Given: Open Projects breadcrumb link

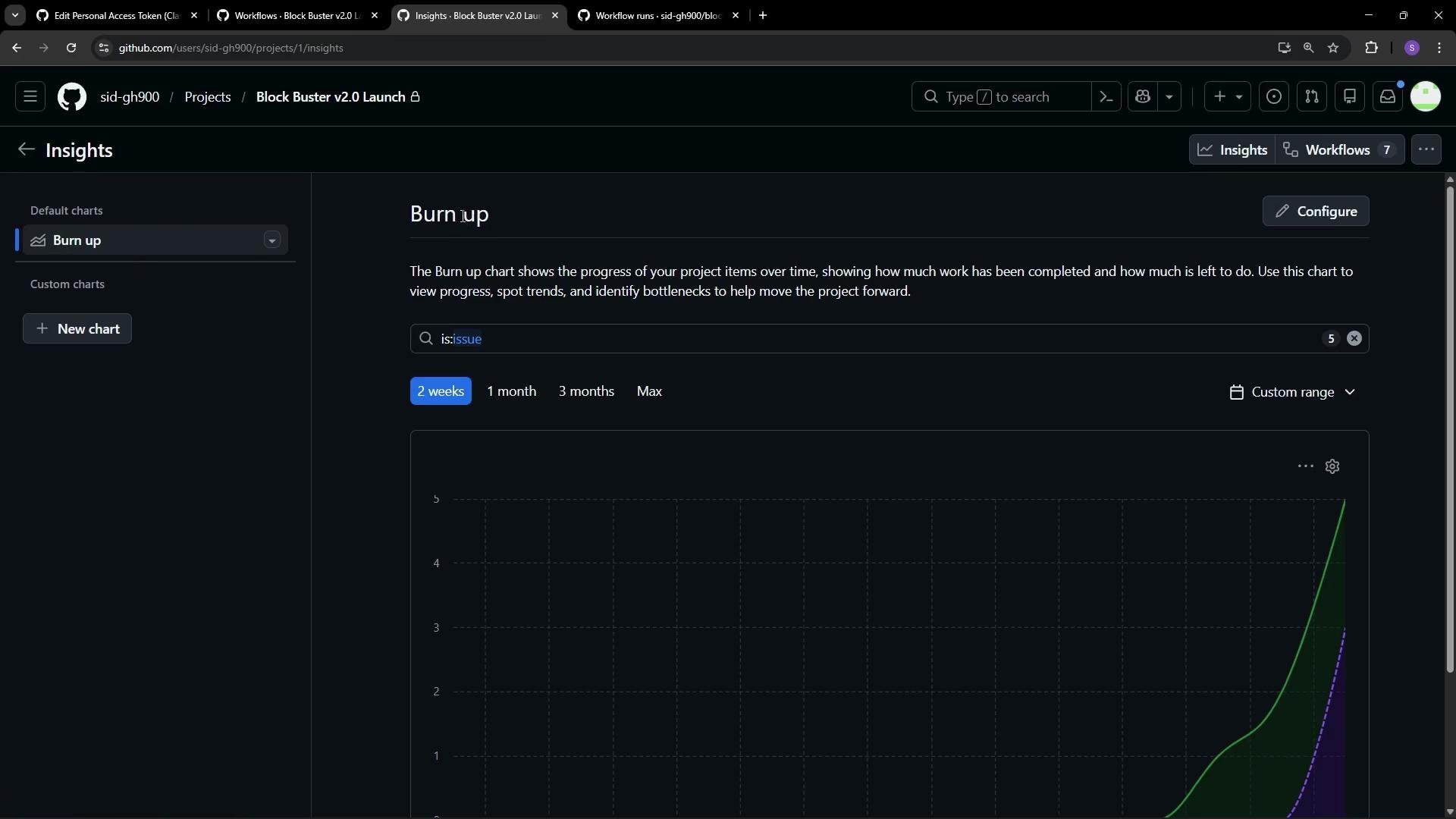Looking at the screenshot, I should tap(208, 97).
